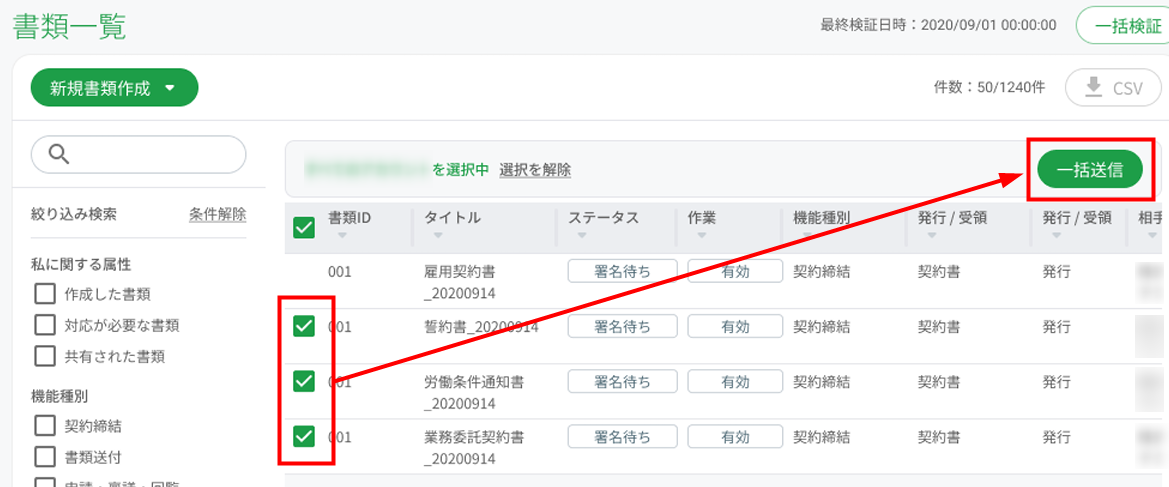The image size is (1169, 487).
Task: Sort by the 書類ID column arrow
Action: click(x=342, y=236)
